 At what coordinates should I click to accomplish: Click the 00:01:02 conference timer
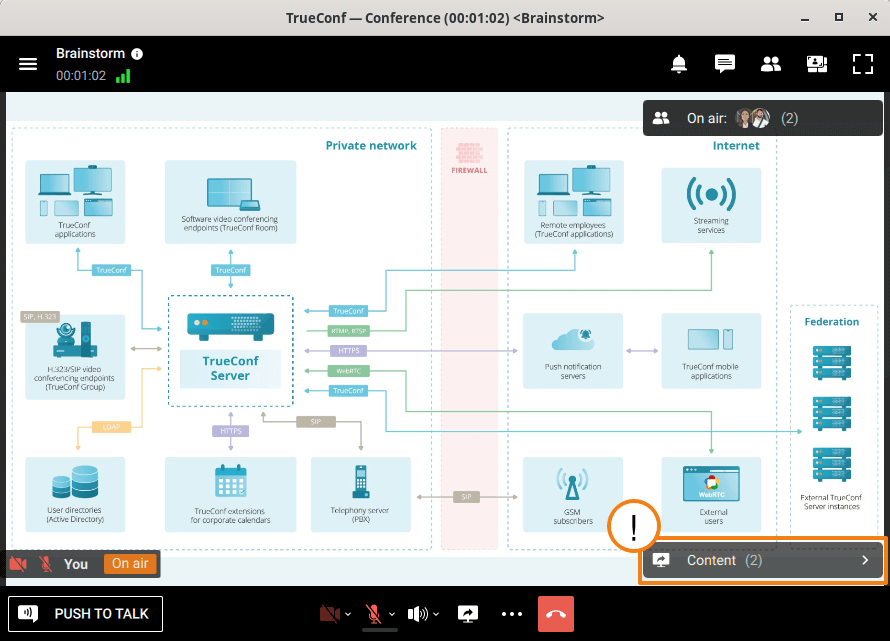(81, 76)
